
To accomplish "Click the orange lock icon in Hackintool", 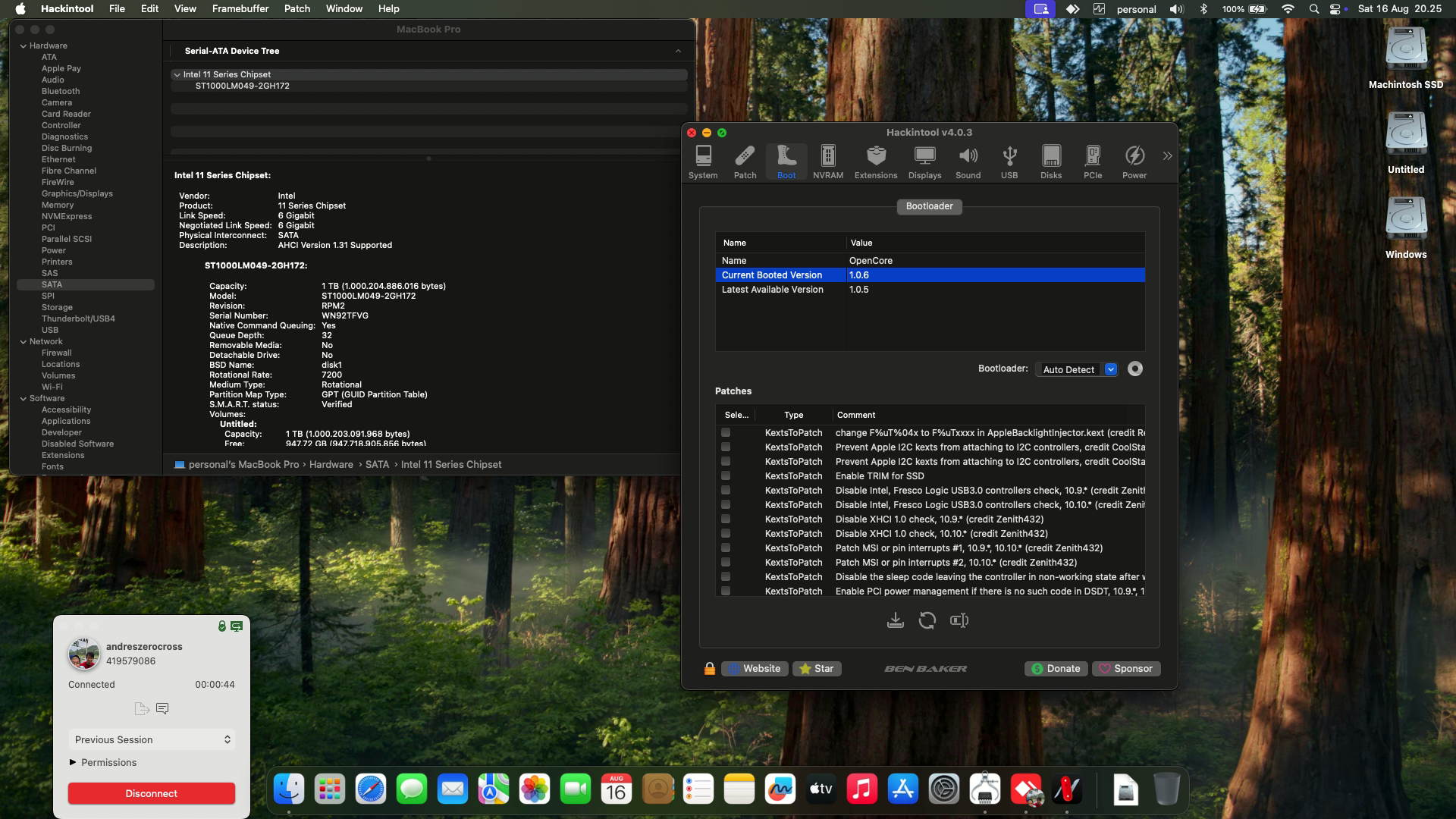I will click(709, 668).
